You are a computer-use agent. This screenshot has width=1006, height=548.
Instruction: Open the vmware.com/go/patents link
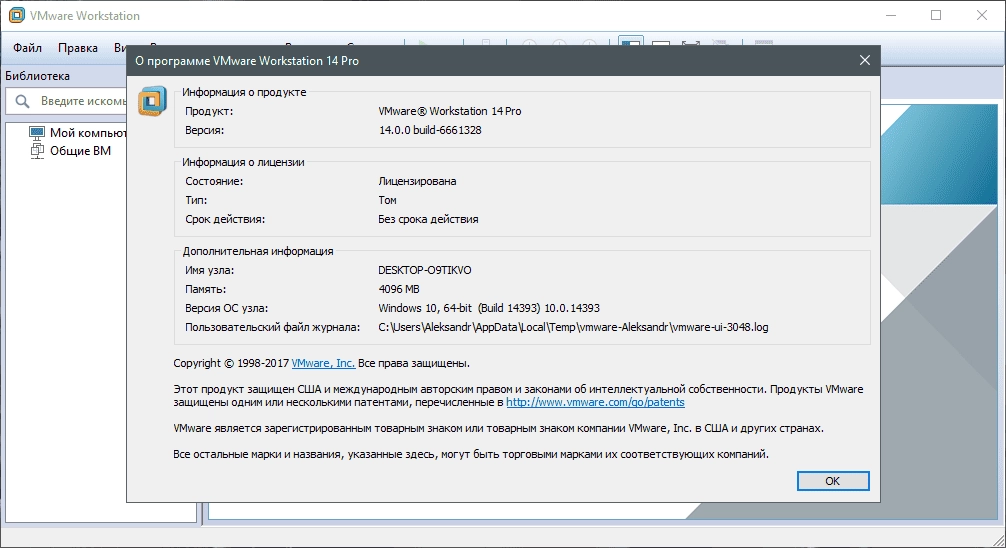tap(595, 402)
